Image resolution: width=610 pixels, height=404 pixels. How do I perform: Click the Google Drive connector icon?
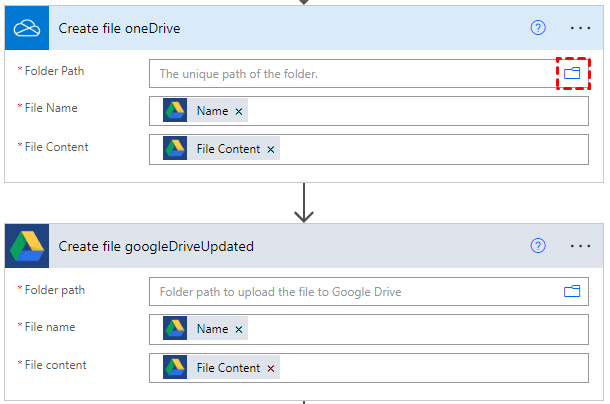(x=25, y=245)
